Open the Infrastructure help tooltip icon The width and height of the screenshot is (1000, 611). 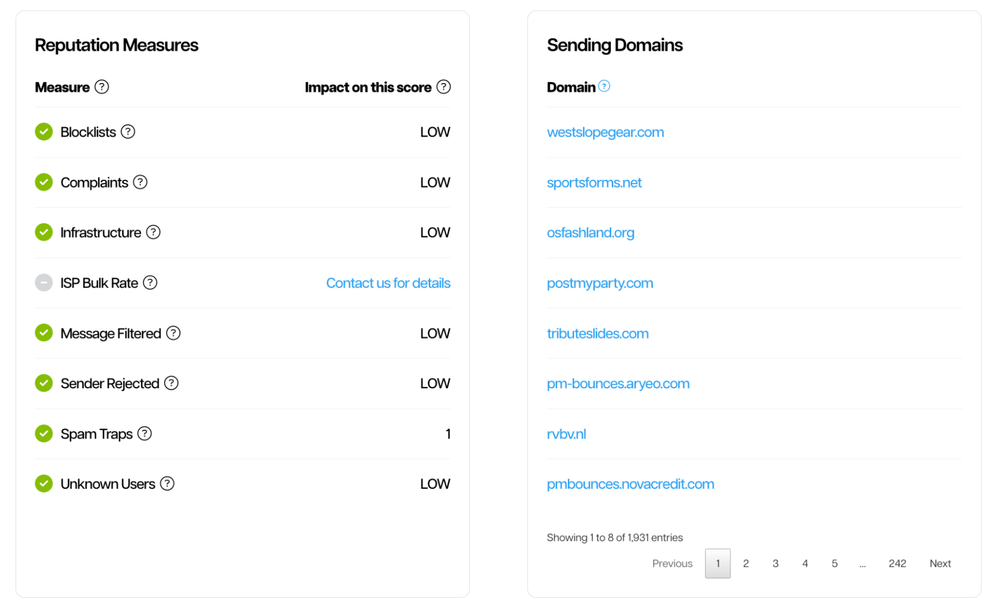coord(153,232)
